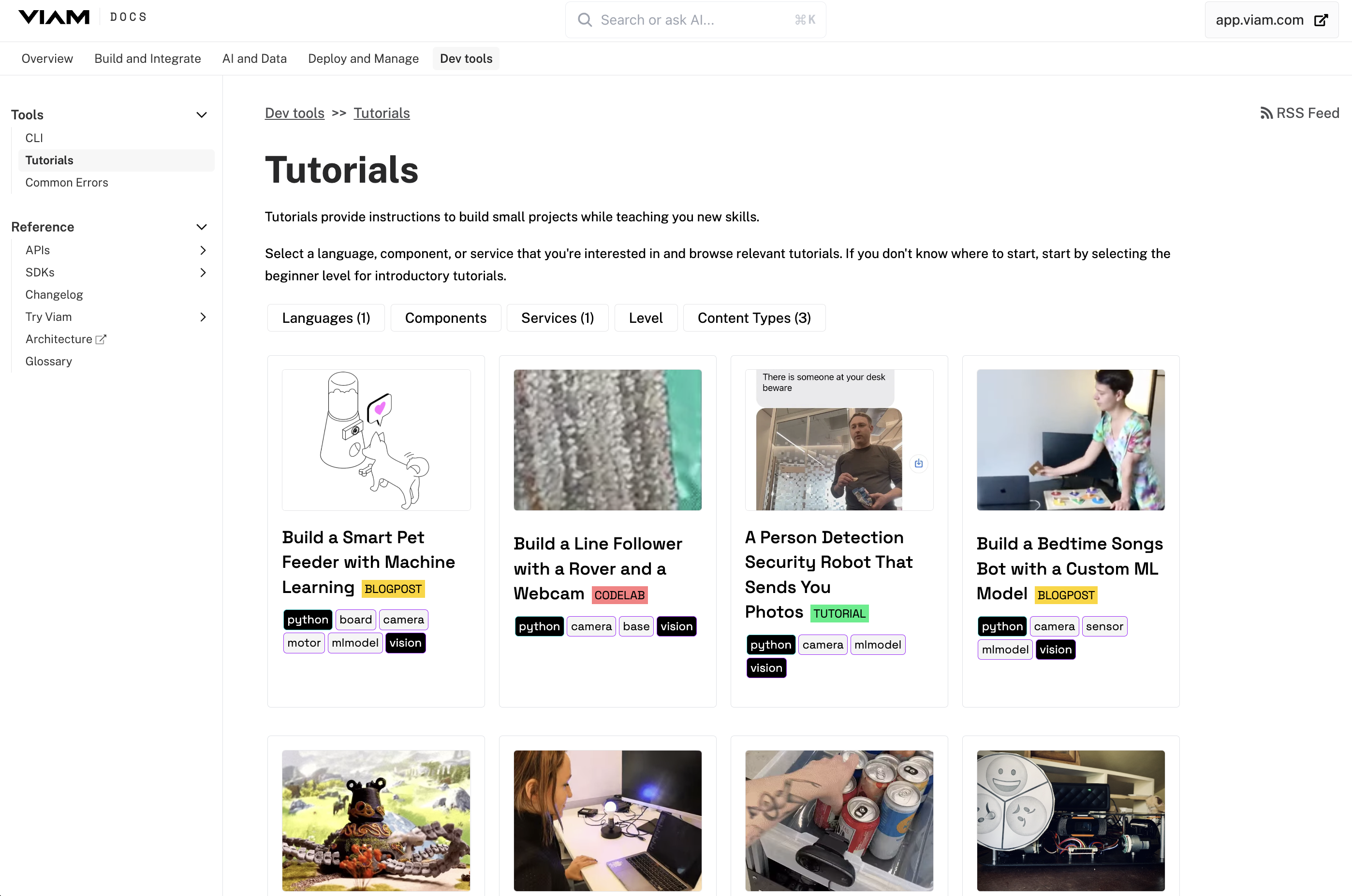Screen dimensions: 1352x896
Task: Click sensor tag on Bedtime Songs card
Action: pyautogui.click(x=1104, y=626)
